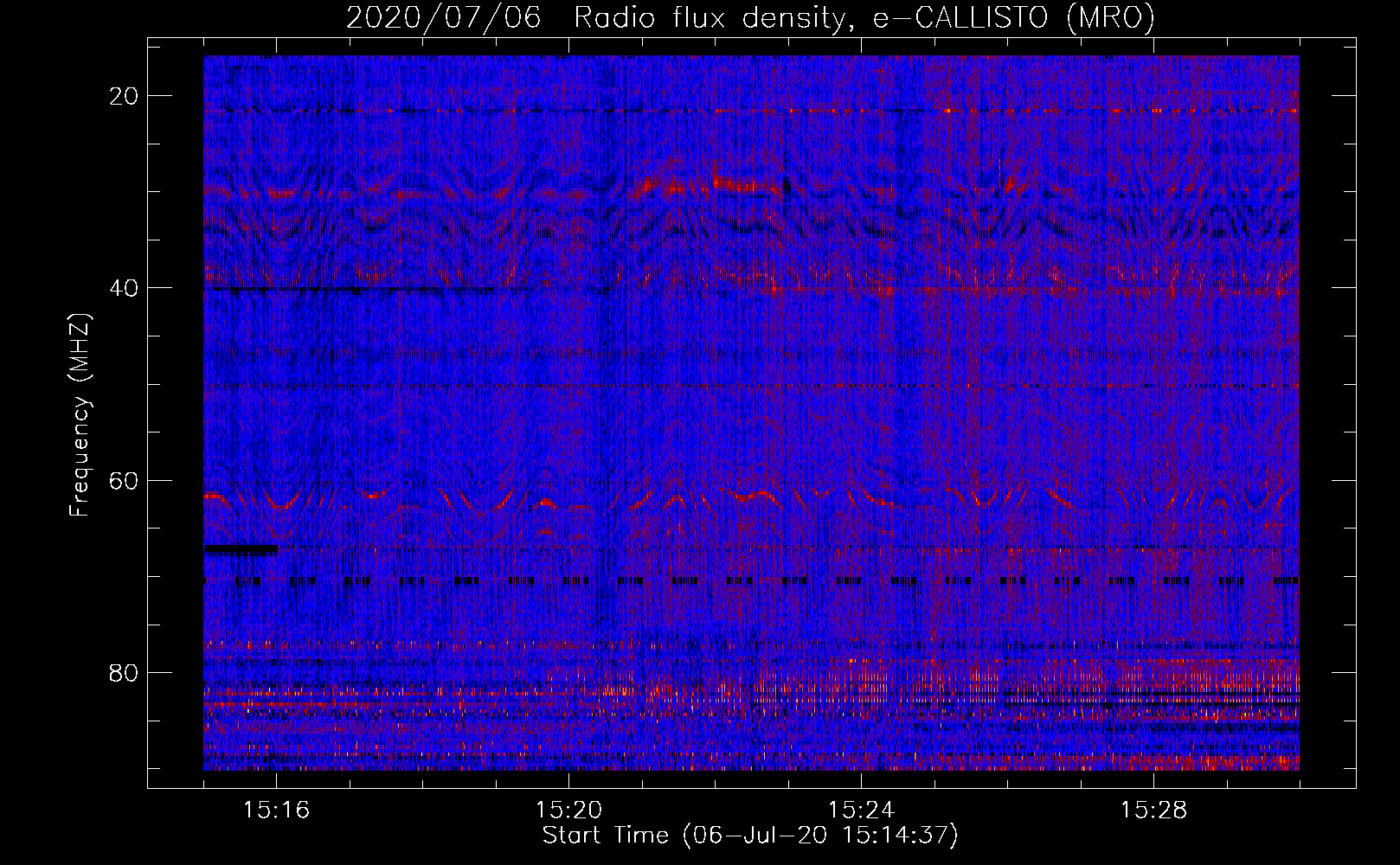Click the 15:20 time tick label
This screenshot has width=1400, height=865.
pos(568,811)
